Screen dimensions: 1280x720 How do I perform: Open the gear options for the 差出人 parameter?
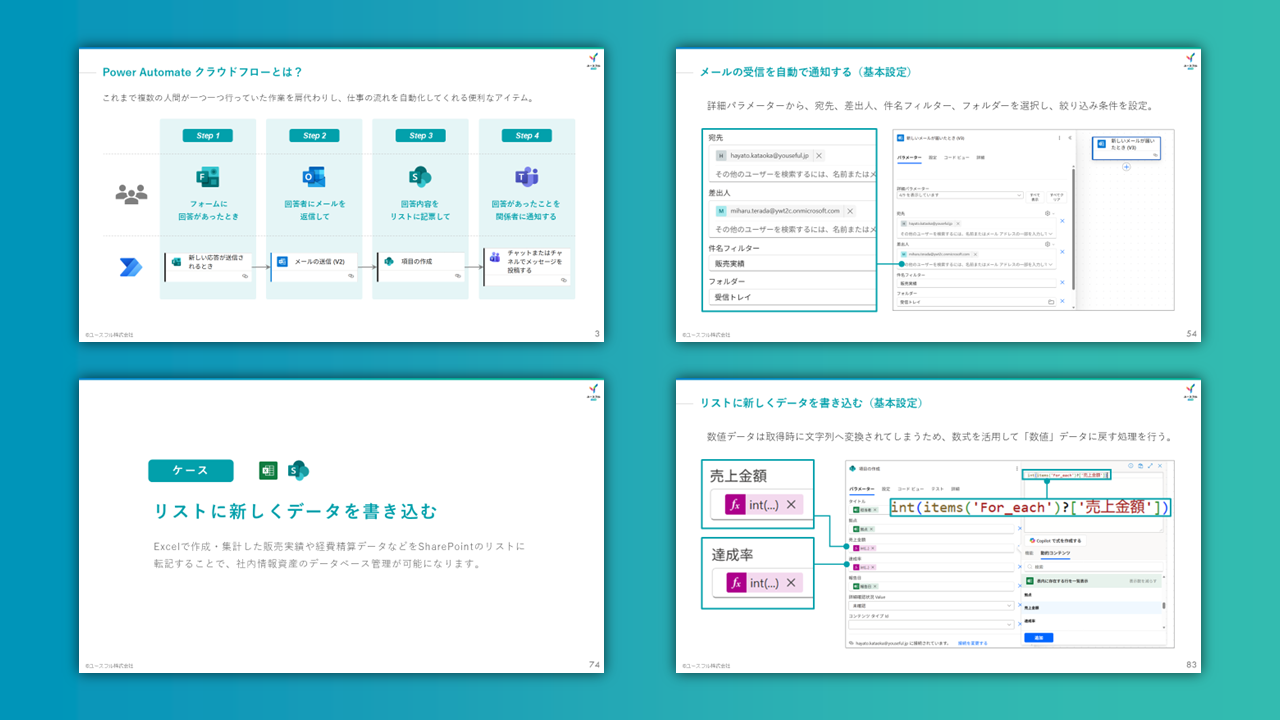1047,244
